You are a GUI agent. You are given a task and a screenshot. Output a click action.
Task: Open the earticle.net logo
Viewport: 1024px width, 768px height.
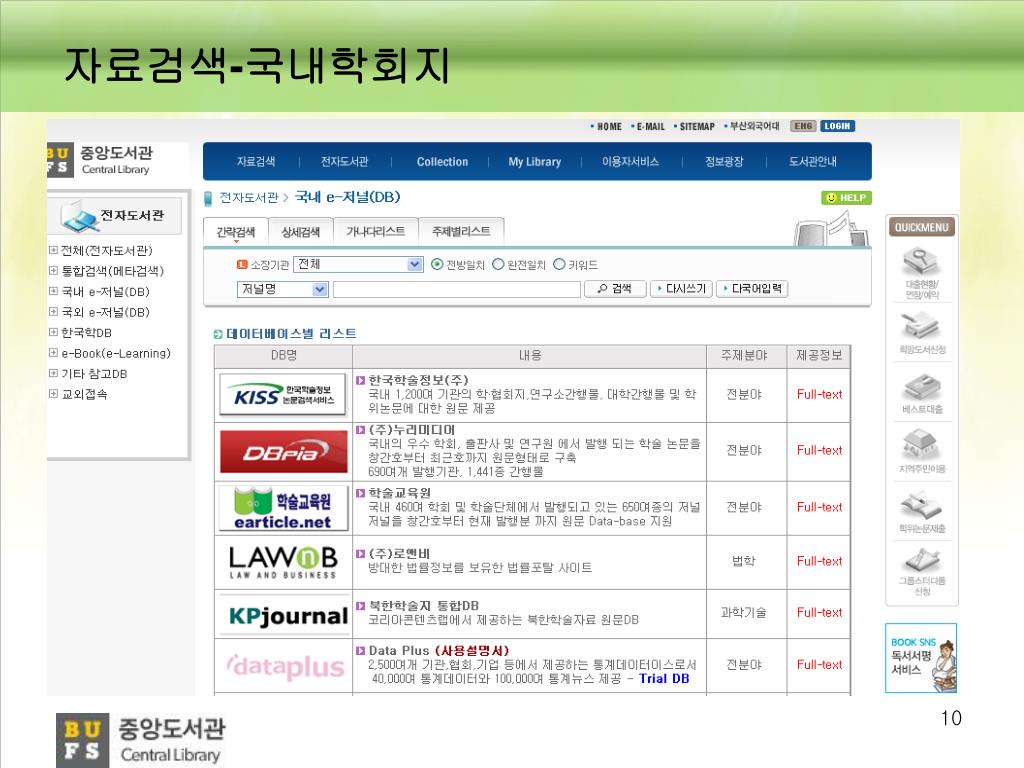[283, 508]
